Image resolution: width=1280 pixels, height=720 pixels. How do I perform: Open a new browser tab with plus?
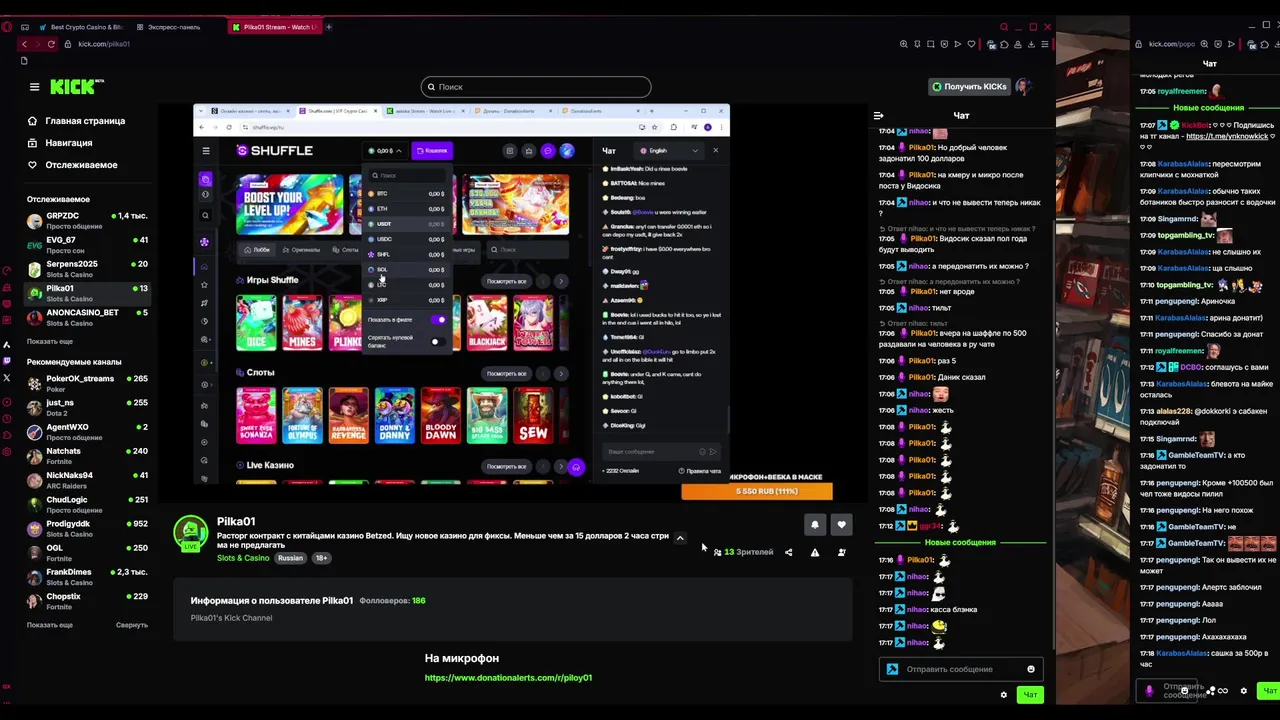click(329, 27)
